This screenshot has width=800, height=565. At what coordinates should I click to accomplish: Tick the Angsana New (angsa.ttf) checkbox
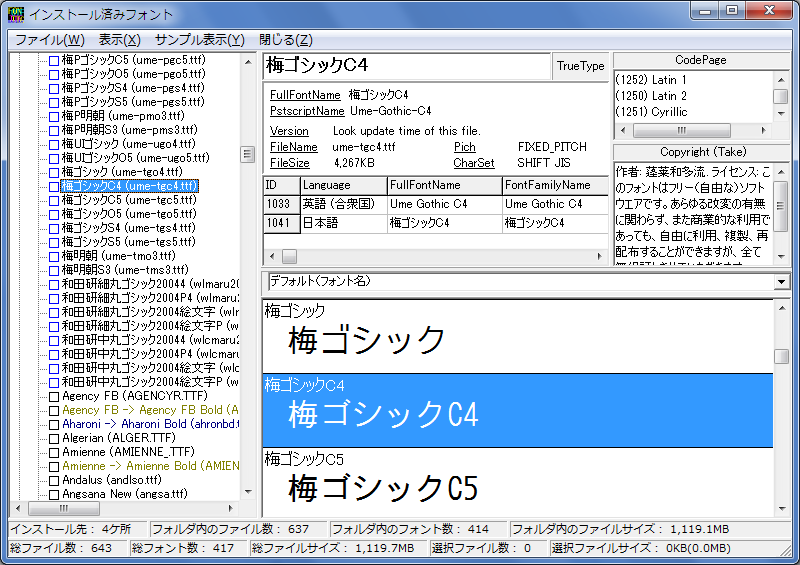coord(54,495)
